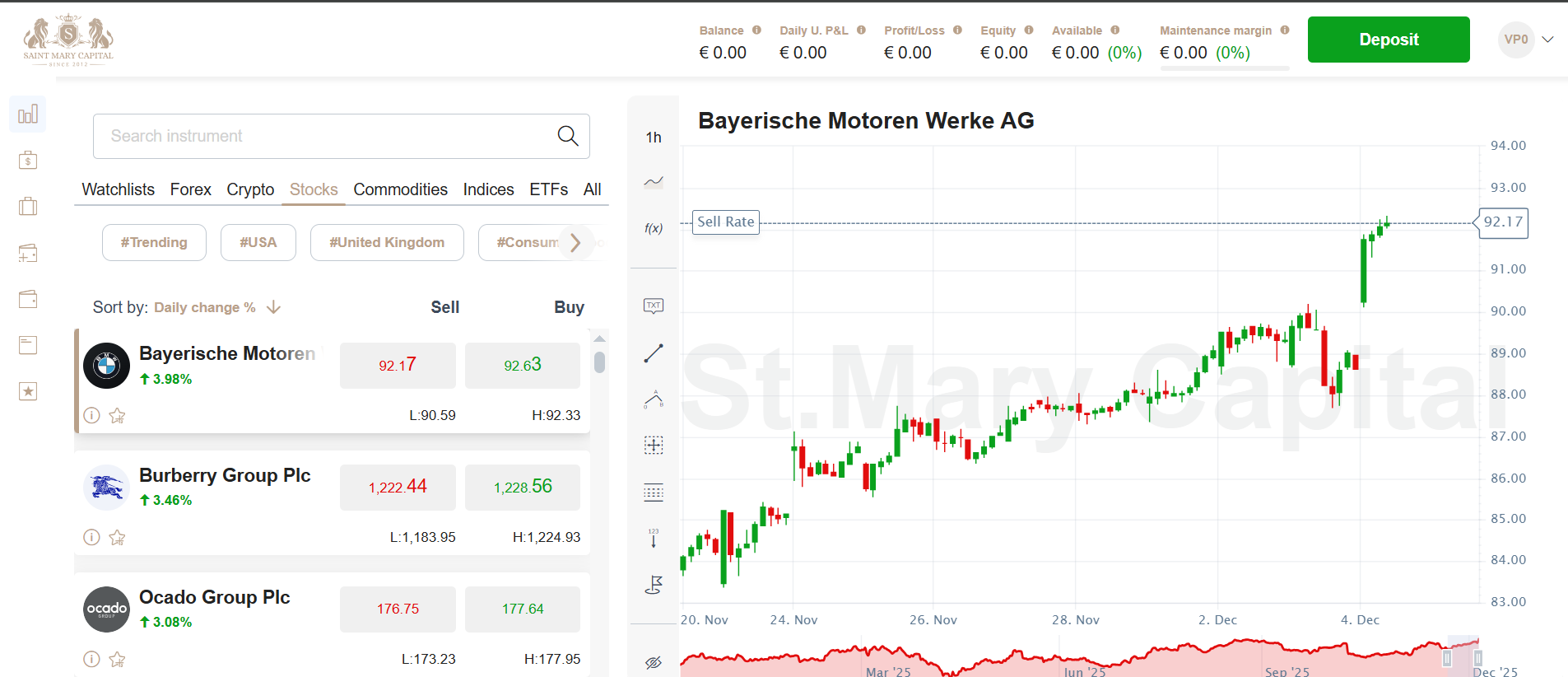Click the document card sidebar icon
The image size is (1568, 677).
[28, 345]
